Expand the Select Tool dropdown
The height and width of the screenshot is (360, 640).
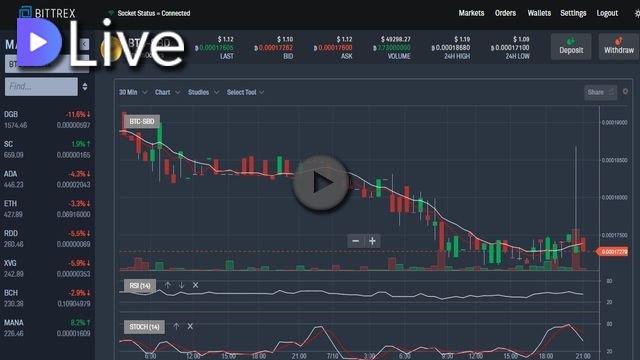tap(245, 92)
